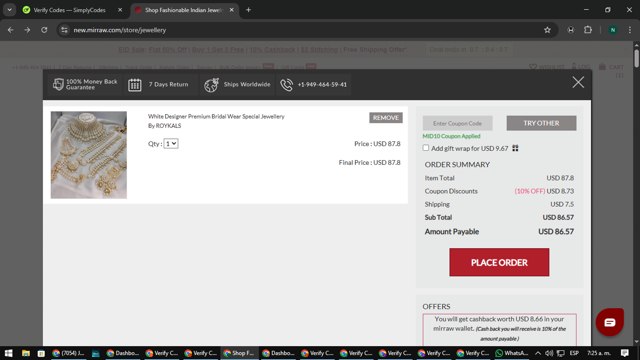The height and width of the screenshot is (360, 640).
Task: Select the Shop Fashionable Indian Jewellery tab
Action: click(184, 10)
